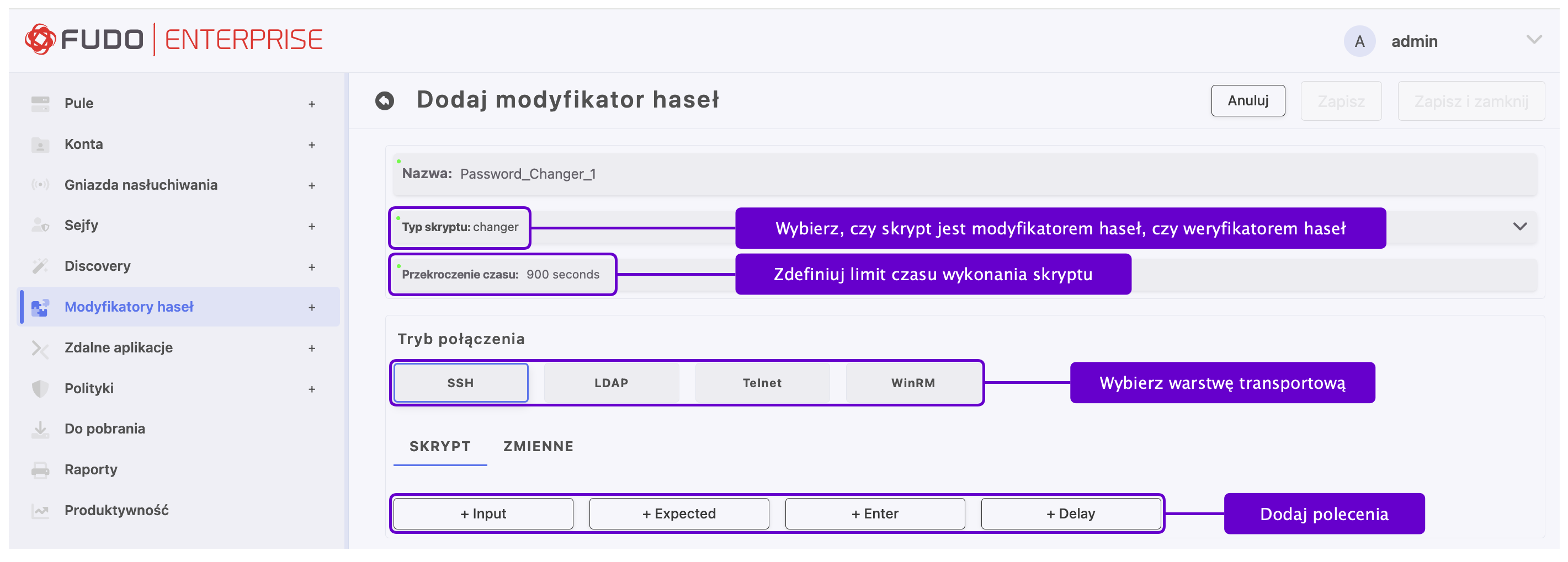This screenshot has width=1568, height=562.
Task: Click the plus next to Modyfikatory haseł
Action: 312,308
